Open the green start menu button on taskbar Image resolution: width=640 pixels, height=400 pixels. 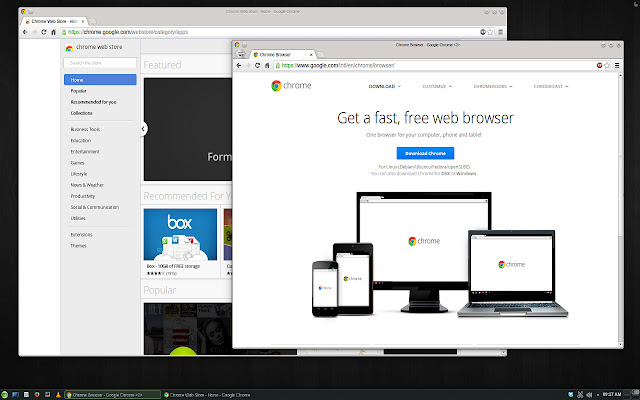(x=4, y=395)
